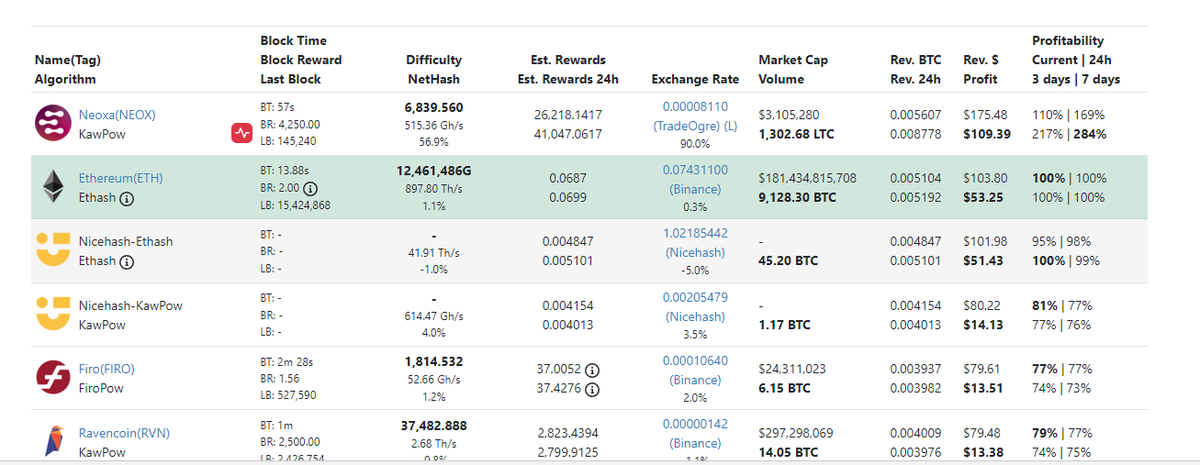Click Nicehash-KawPow profit value $14.13
This screenshot has width=1200, height=465.
pos(983,325)
